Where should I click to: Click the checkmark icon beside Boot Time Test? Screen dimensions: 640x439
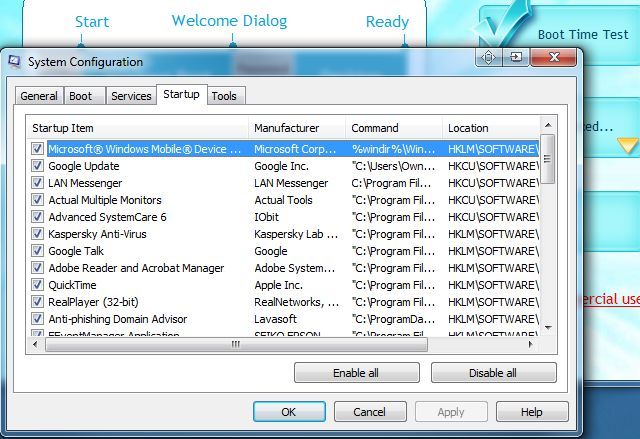[504, 24]
